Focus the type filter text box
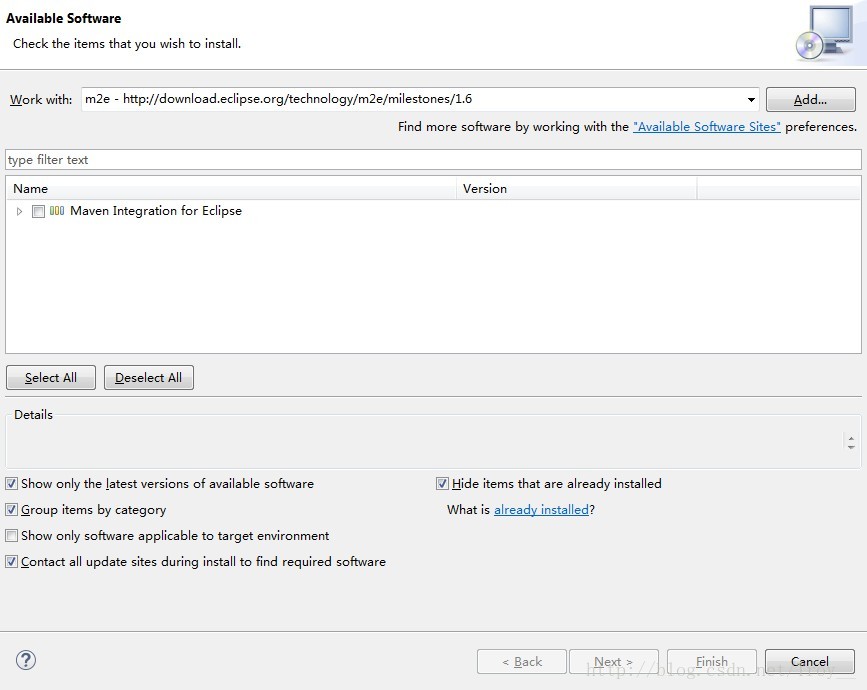Image resolution: width=867 pixels, height=690 pixels. click(434, 160)
